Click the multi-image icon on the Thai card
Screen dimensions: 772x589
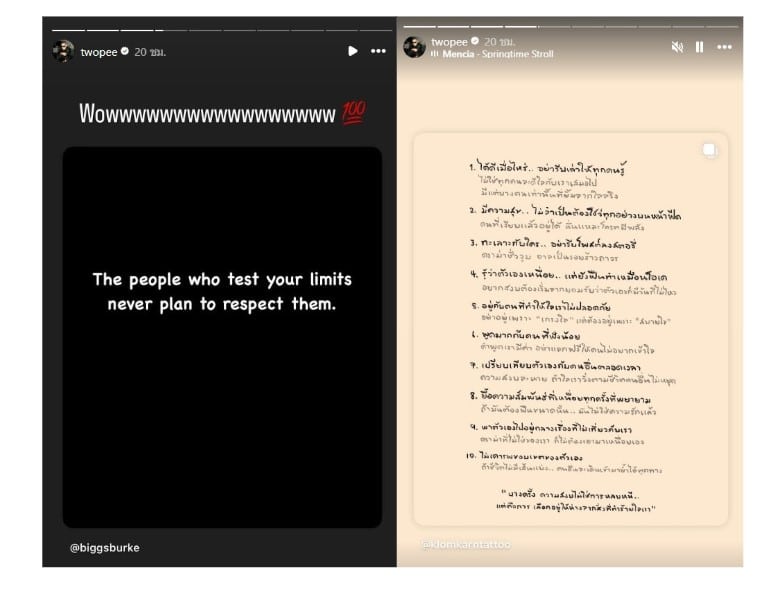click(709, 150)
